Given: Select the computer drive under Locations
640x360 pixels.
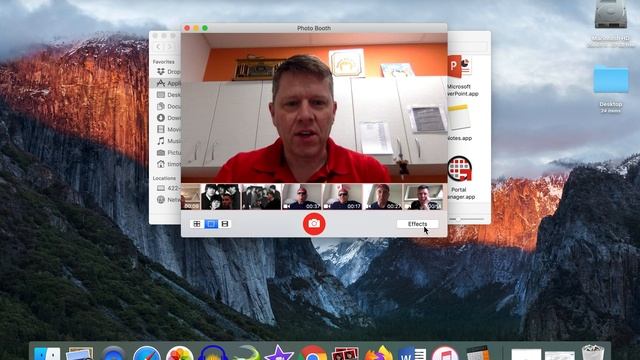Looking at the screenshot, I should pos(168,188).
